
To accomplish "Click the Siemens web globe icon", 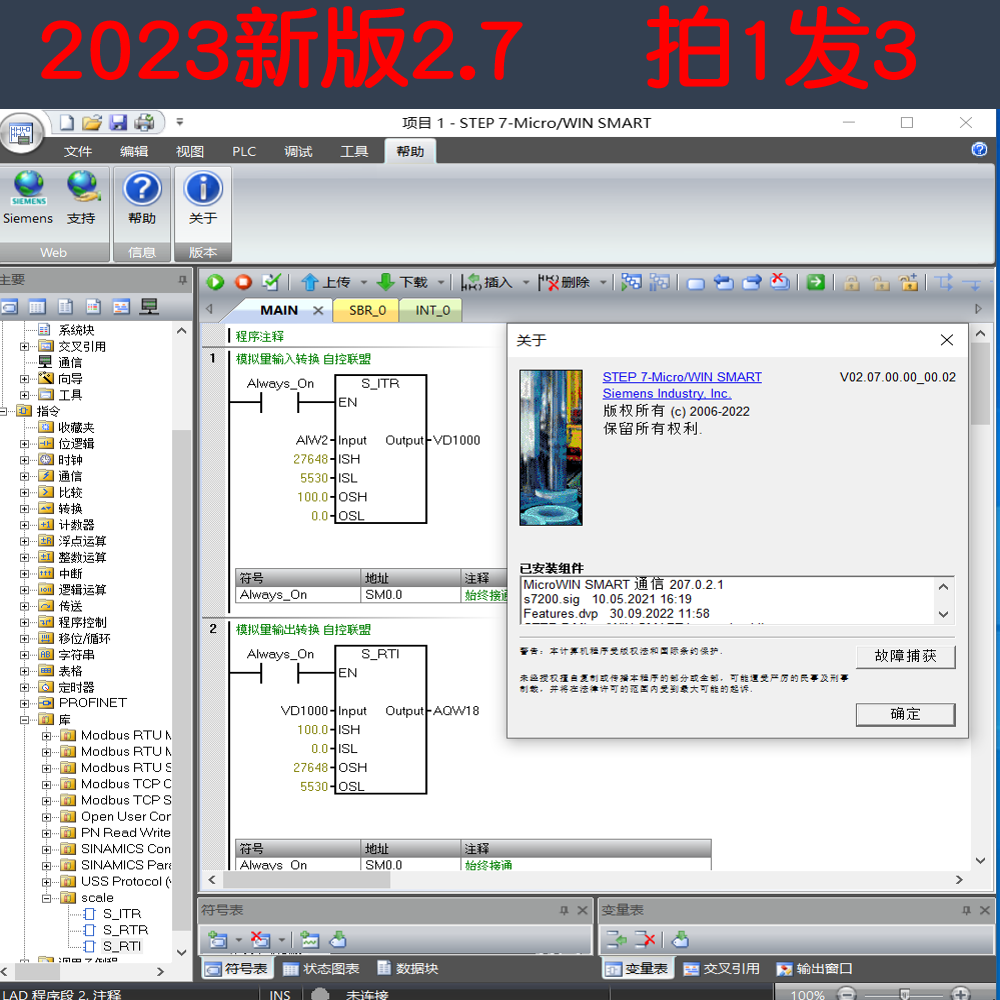I will pyautogui.click(x=29, y=187).
